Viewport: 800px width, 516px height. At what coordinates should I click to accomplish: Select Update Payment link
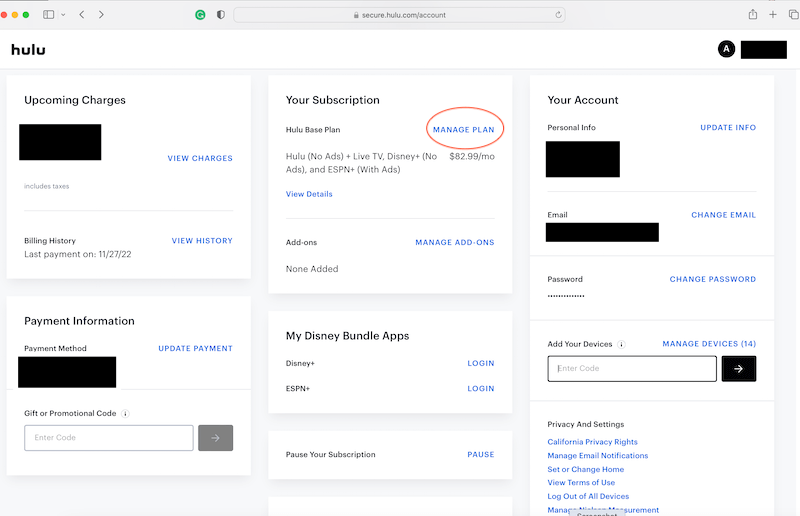coord(195,348)
